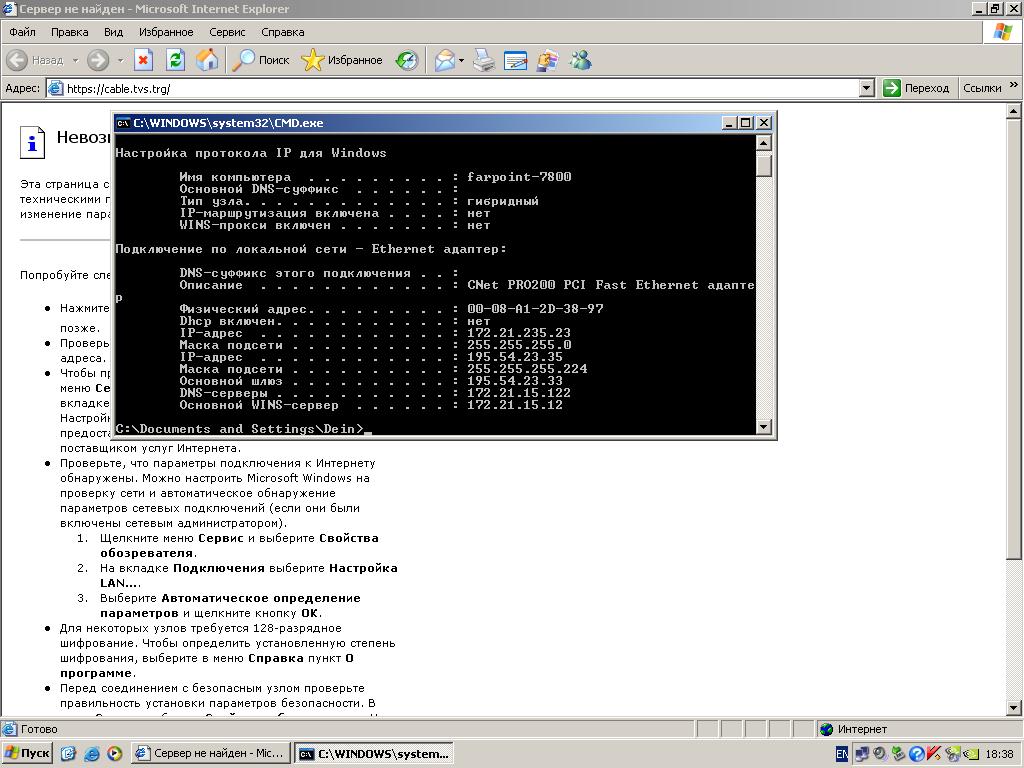Viewport: 1024px width, 768px height.
Task: Switch to 'Сервер не найден' taskbar button
Action: [x=210, y=753]
